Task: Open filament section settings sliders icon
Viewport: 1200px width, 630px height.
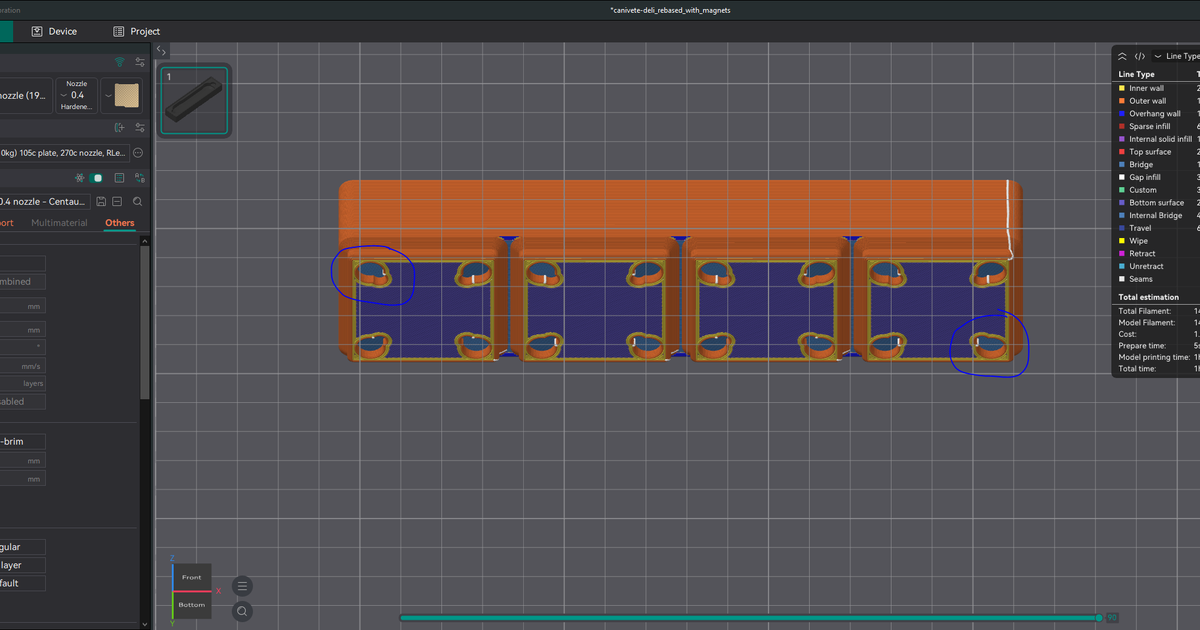Action: [x=140, y=127]
